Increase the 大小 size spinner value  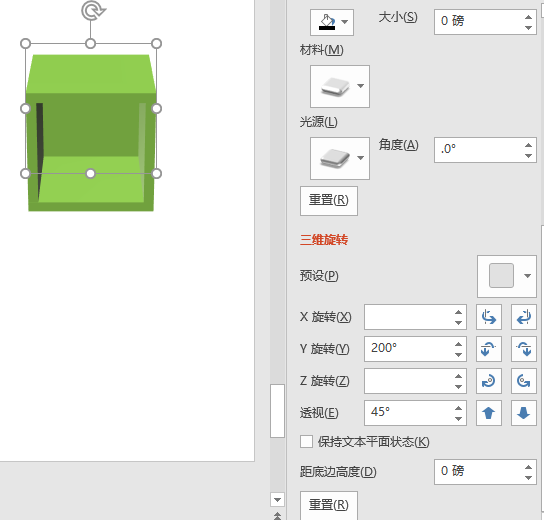coord(528,17)
